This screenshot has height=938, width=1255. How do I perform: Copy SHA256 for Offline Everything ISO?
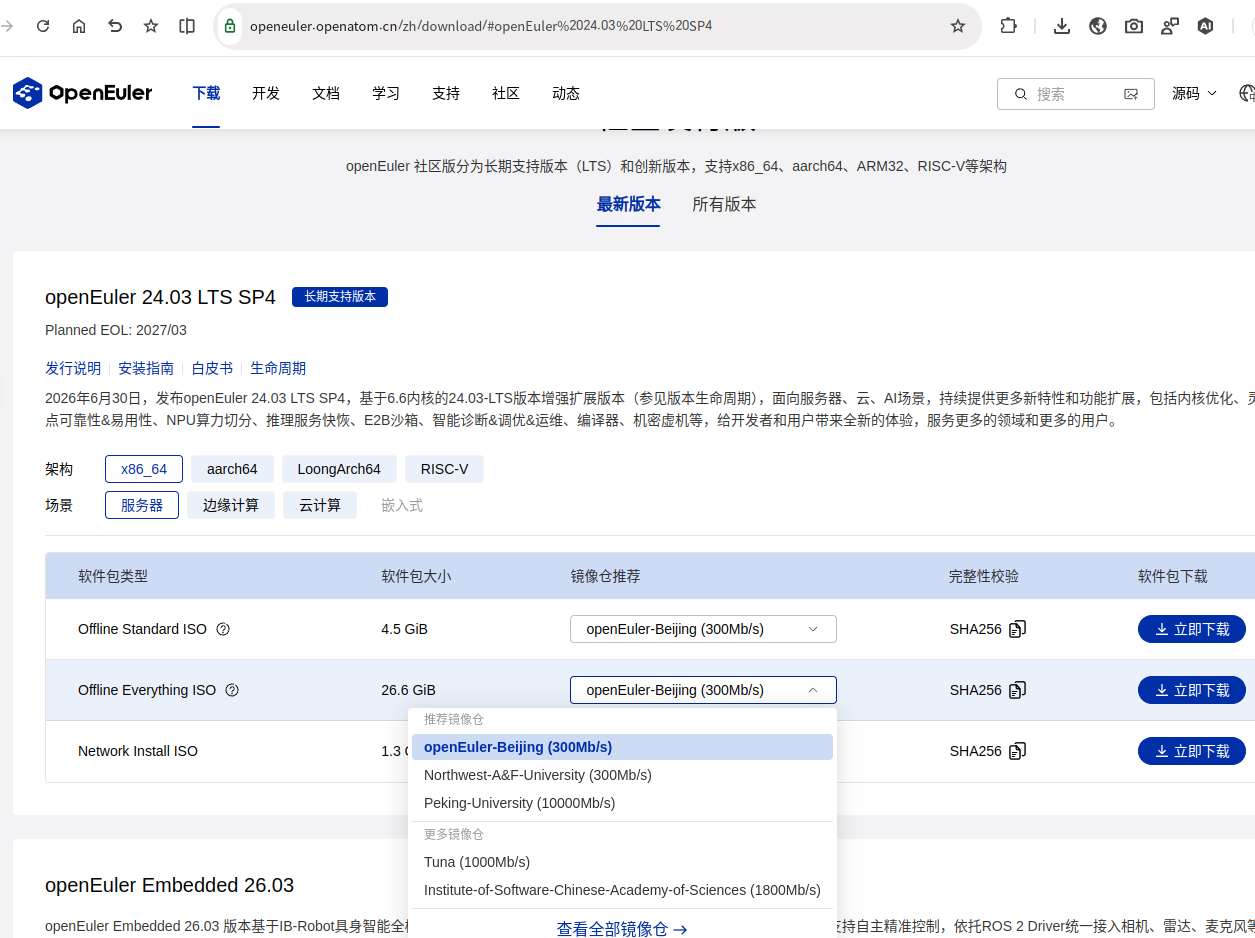(x=1018, y=690)
